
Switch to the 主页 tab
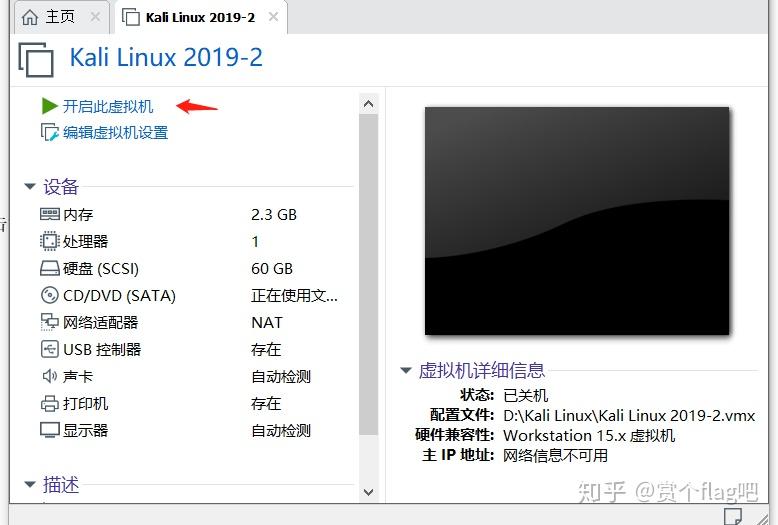[x=61, y=17]
